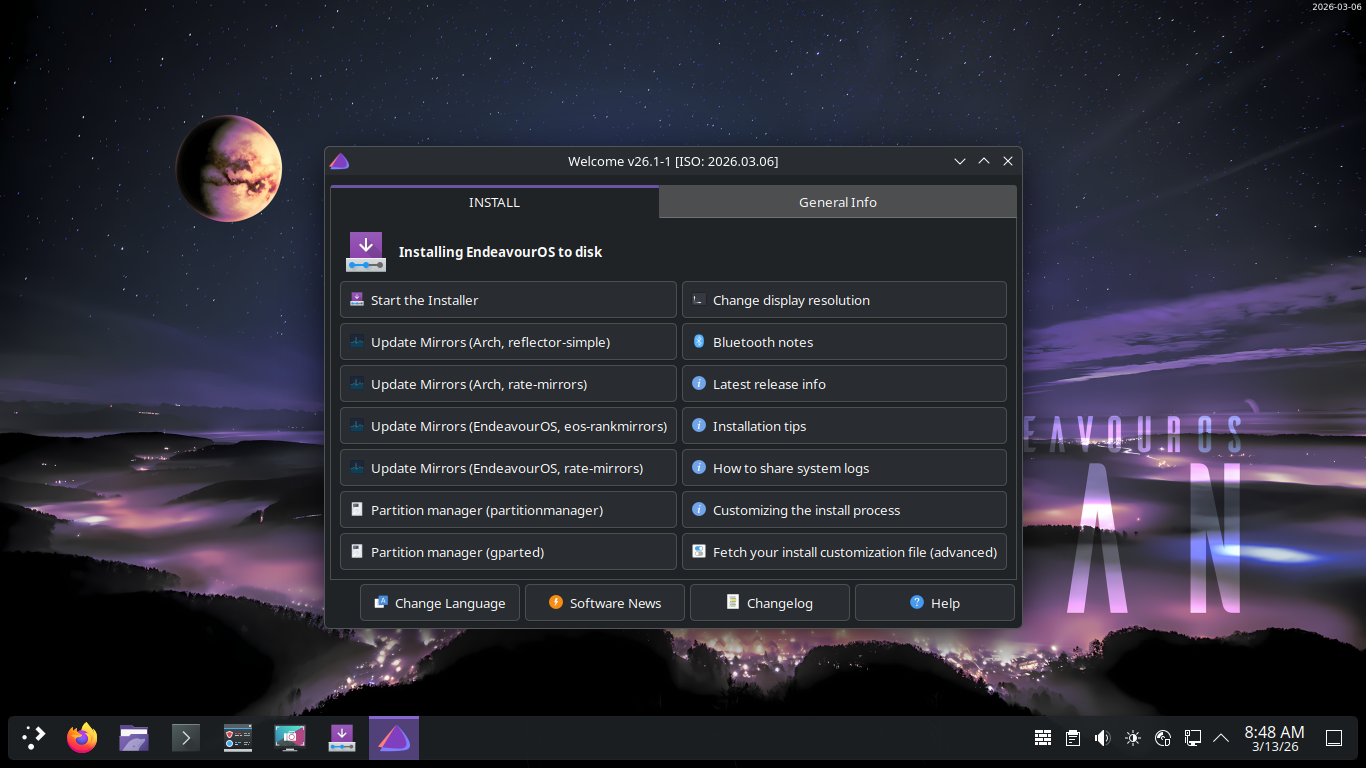Expand the hidden system tray icons arrow
Viewport: 1366px width, 768px height.
coord(1221,738)
